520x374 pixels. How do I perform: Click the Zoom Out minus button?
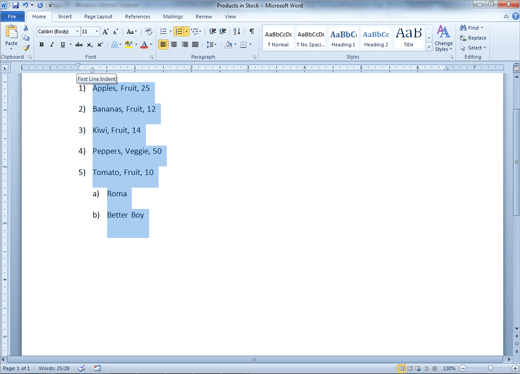463,368
